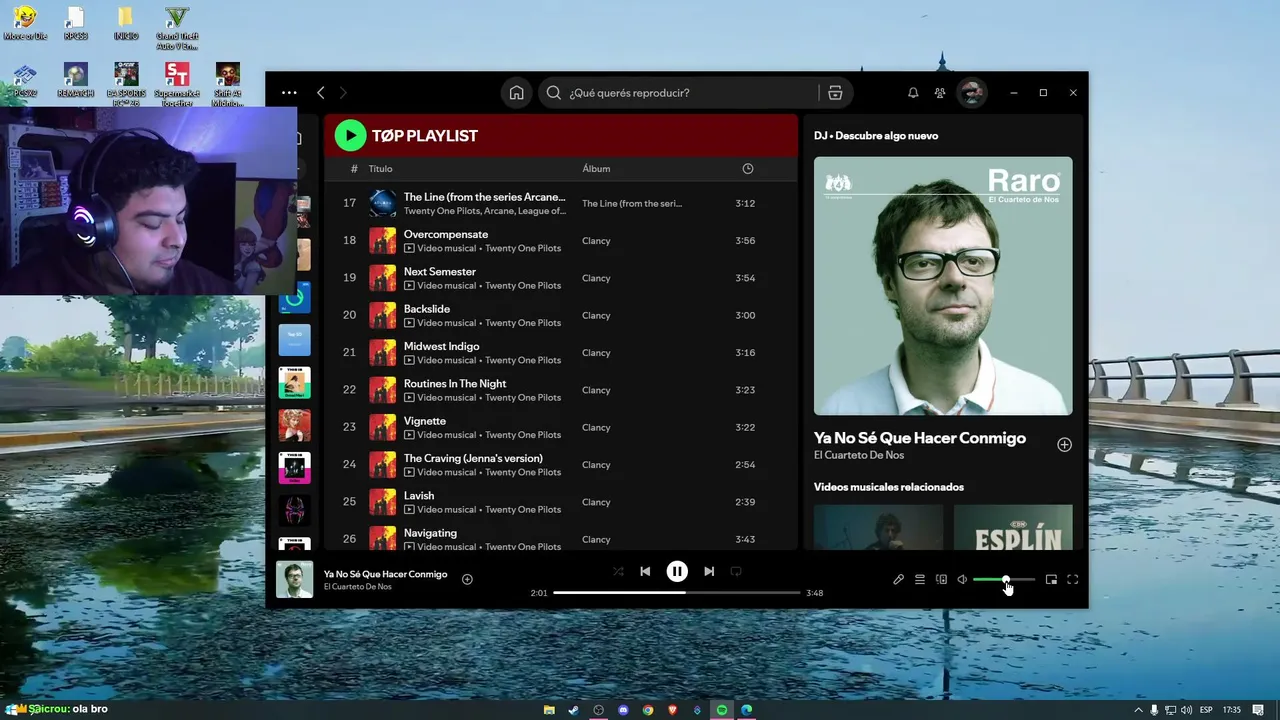The height and width of the screenshot is (720, 1280).
Task: Add the playing song to Liked Songs
Action: (467, 579)
